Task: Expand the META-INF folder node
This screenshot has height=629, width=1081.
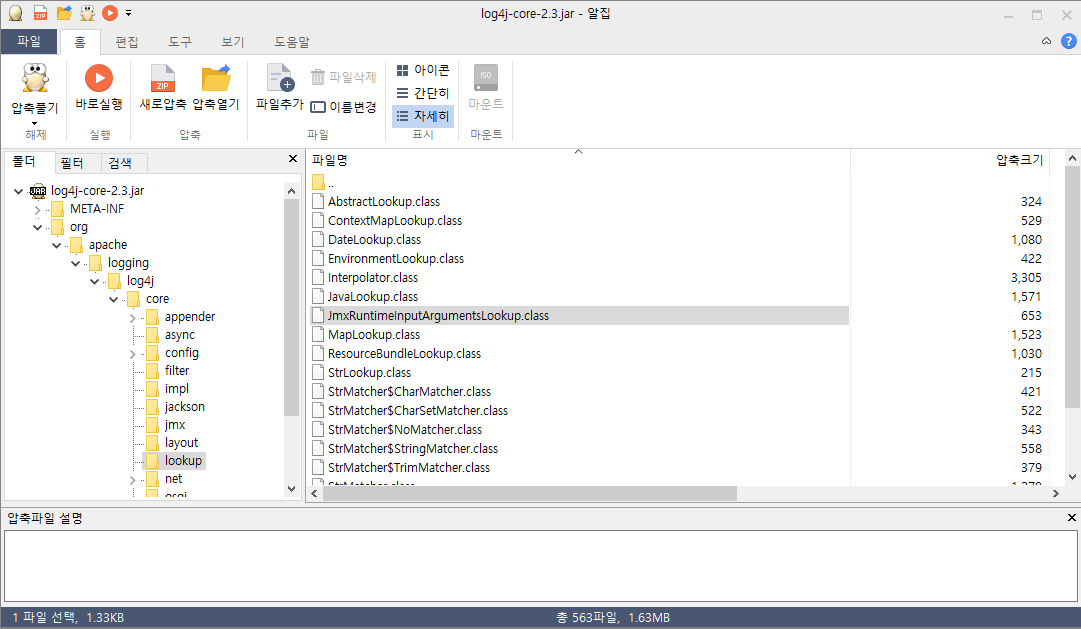Action: click(x=38, y=210)
